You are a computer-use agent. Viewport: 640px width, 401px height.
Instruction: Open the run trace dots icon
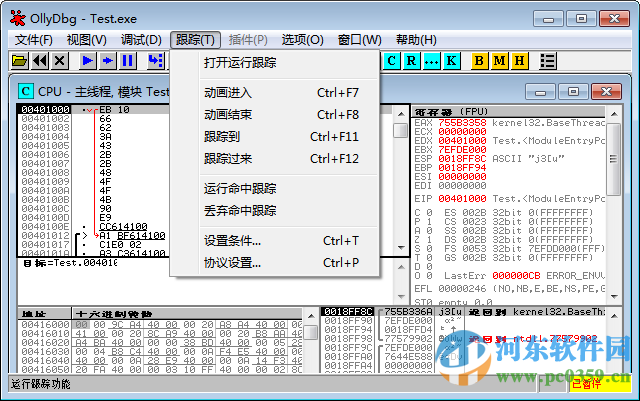coord(431,61)
